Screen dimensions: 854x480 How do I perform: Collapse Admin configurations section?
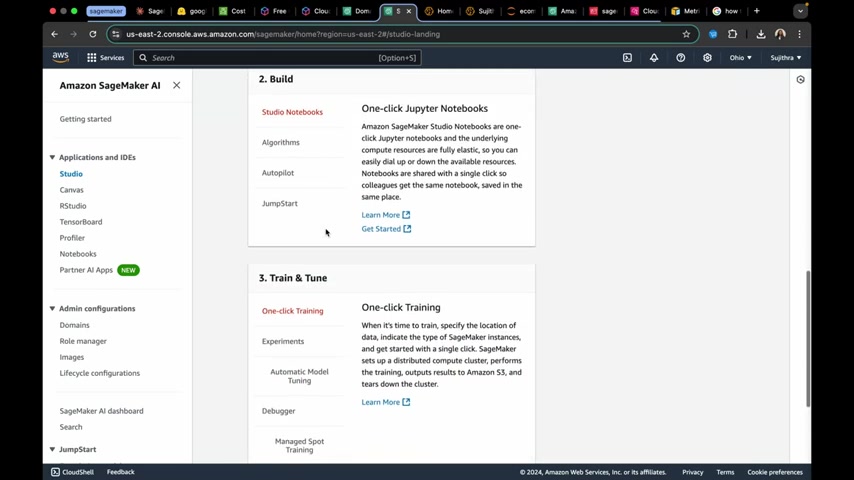click(52, 308)
